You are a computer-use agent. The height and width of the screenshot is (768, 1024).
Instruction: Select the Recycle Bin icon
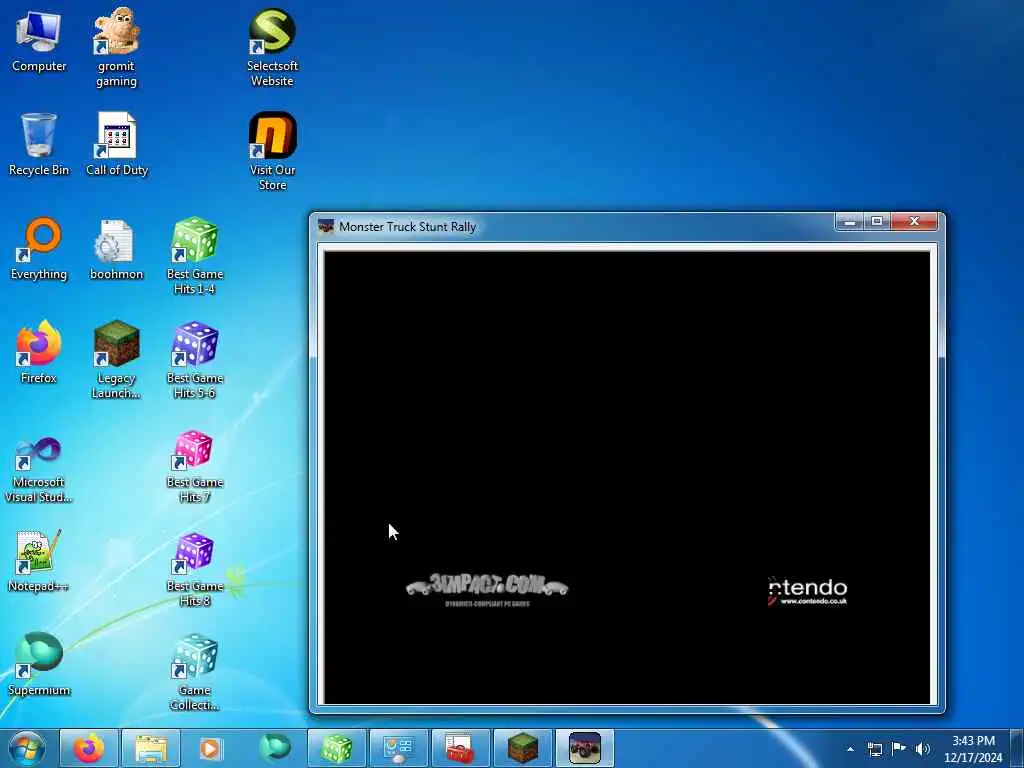39,144
